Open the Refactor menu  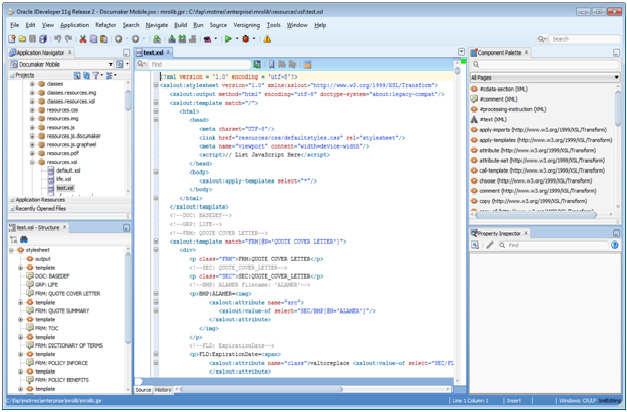click(x=105, y=24)
